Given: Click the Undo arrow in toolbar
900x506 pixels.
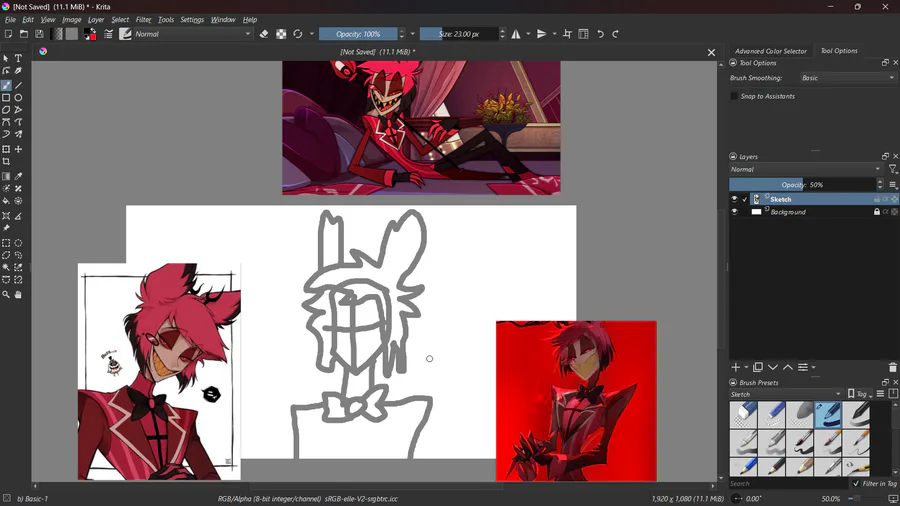Looking at the screenshot, I should tap(600, 34).
